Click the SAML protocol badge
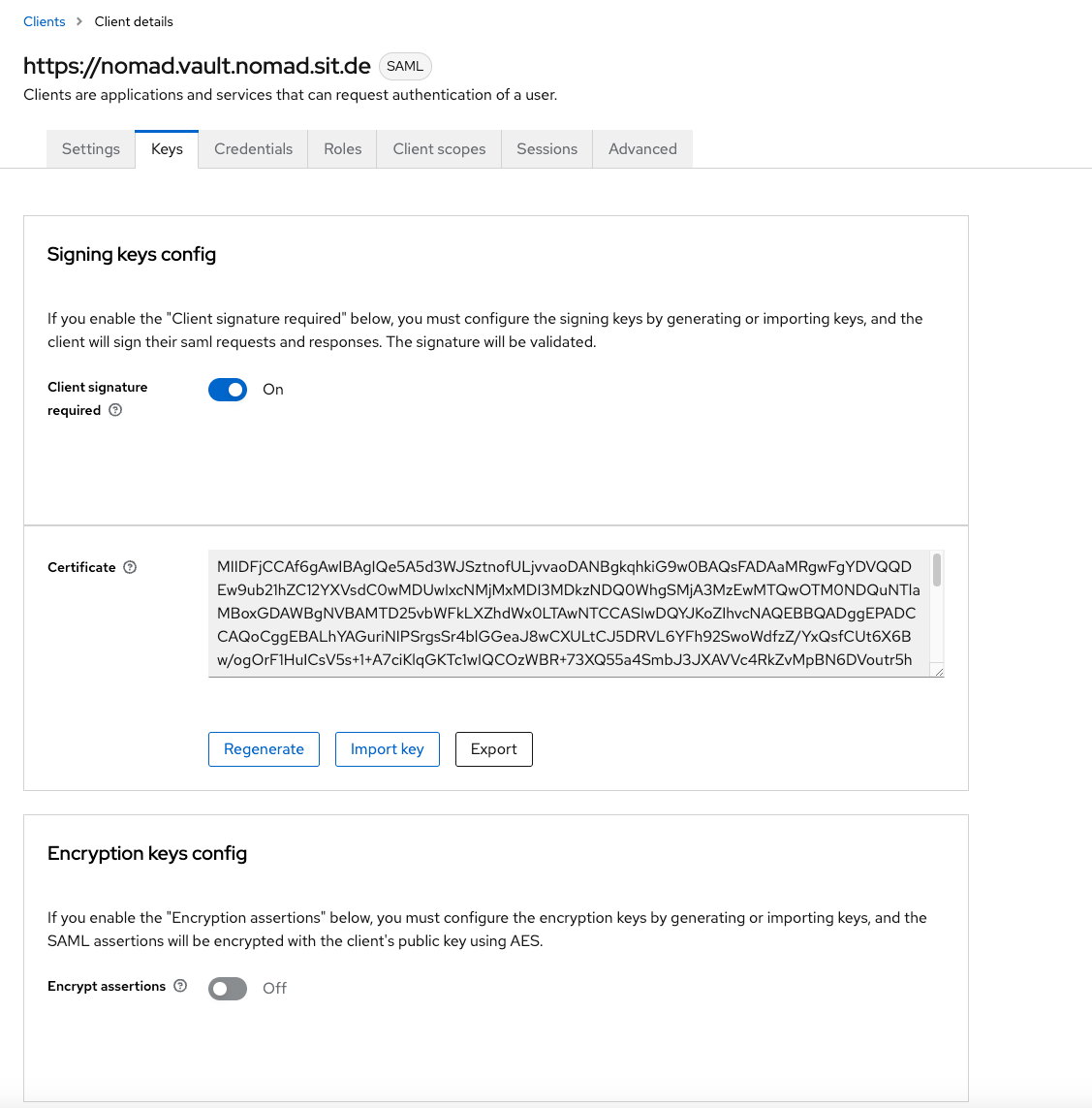 pos(405,66)
